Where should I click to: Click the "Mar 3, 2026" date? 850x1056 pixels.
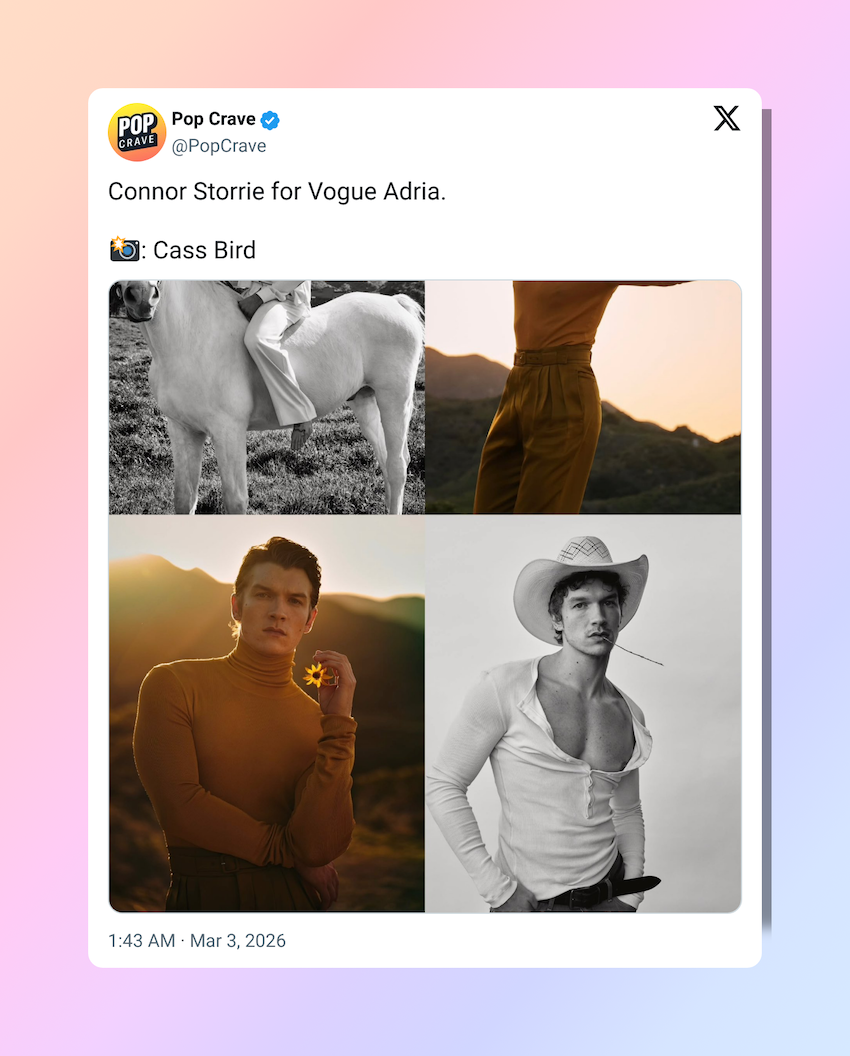click(x=238, y=941)
